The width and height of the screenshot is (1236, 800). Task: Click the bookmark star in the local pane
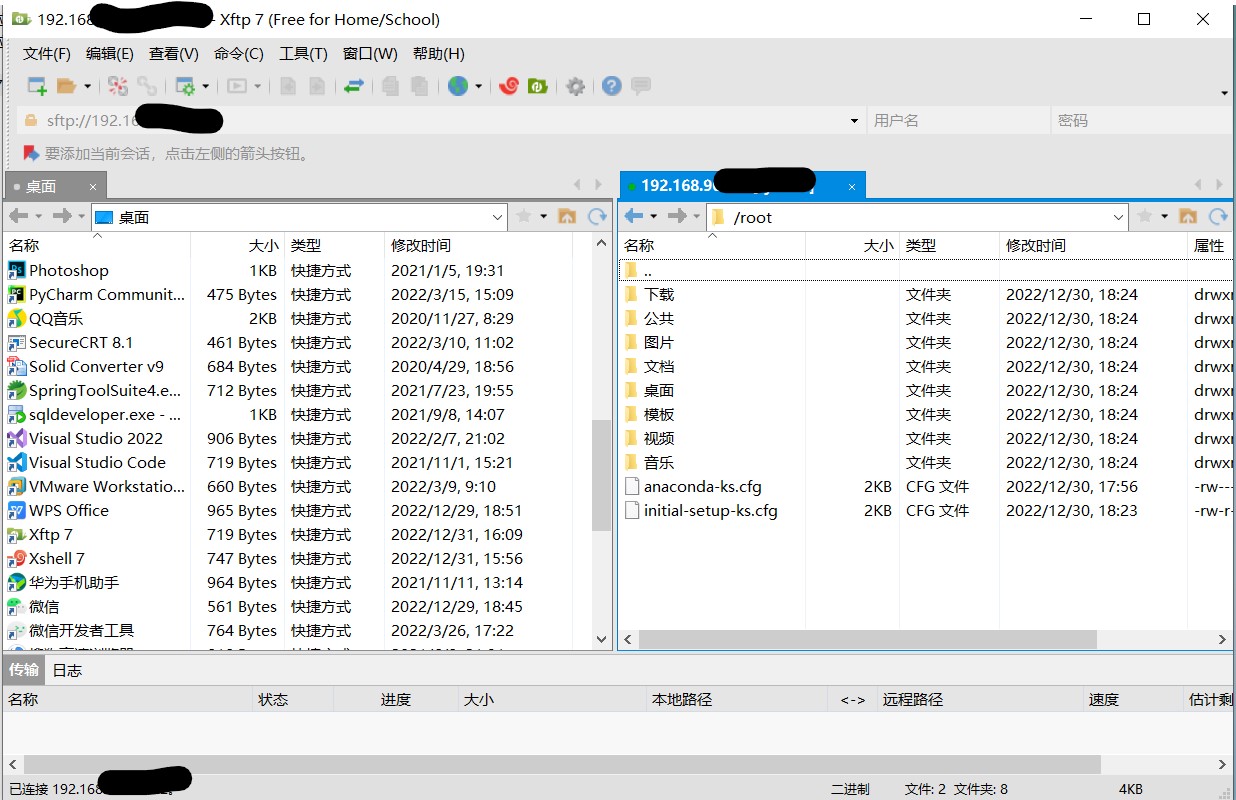click(x=524, y=216)
